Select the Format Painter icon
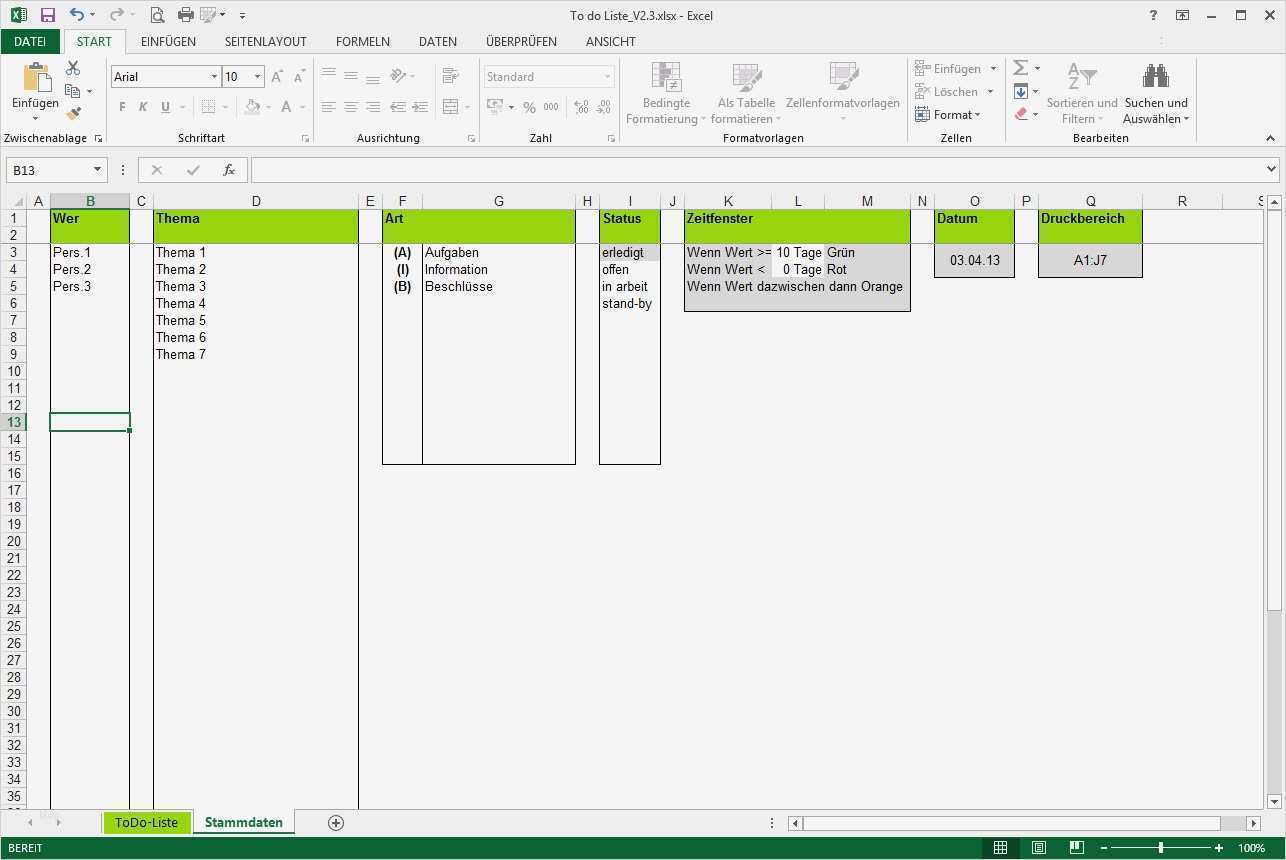 (72, 113)
